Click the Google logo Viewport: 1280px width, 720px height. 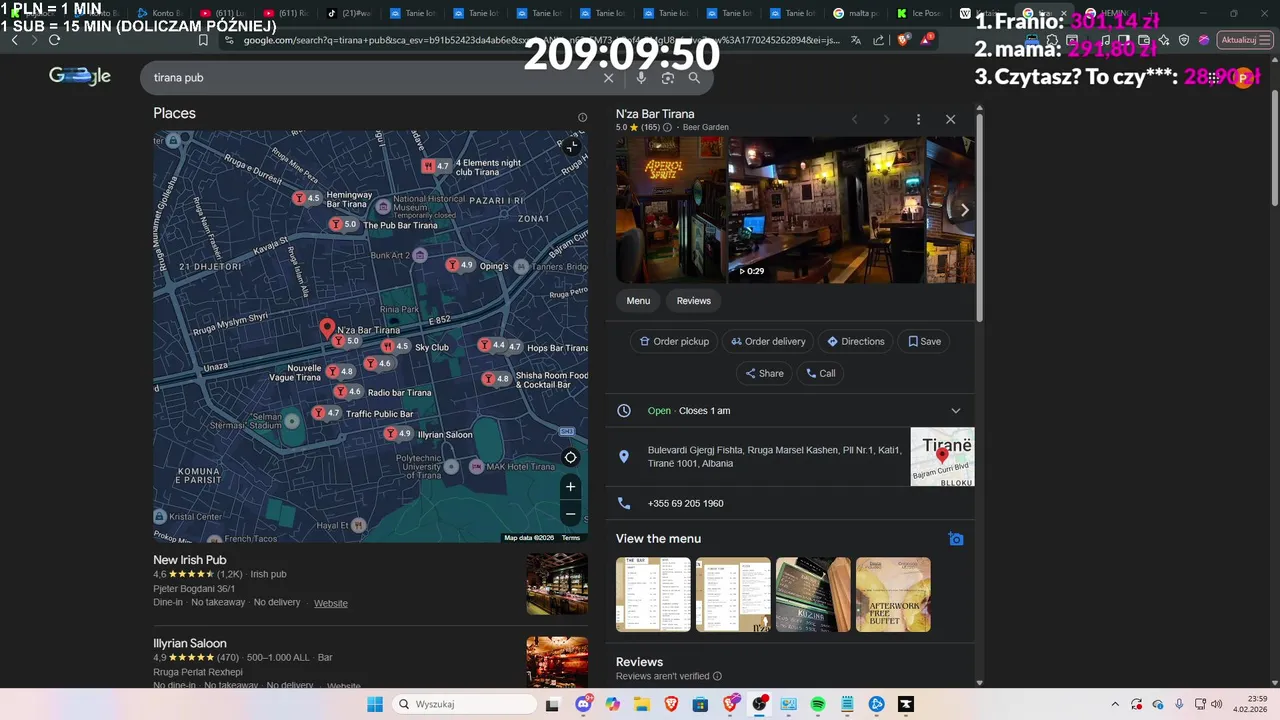80,76
